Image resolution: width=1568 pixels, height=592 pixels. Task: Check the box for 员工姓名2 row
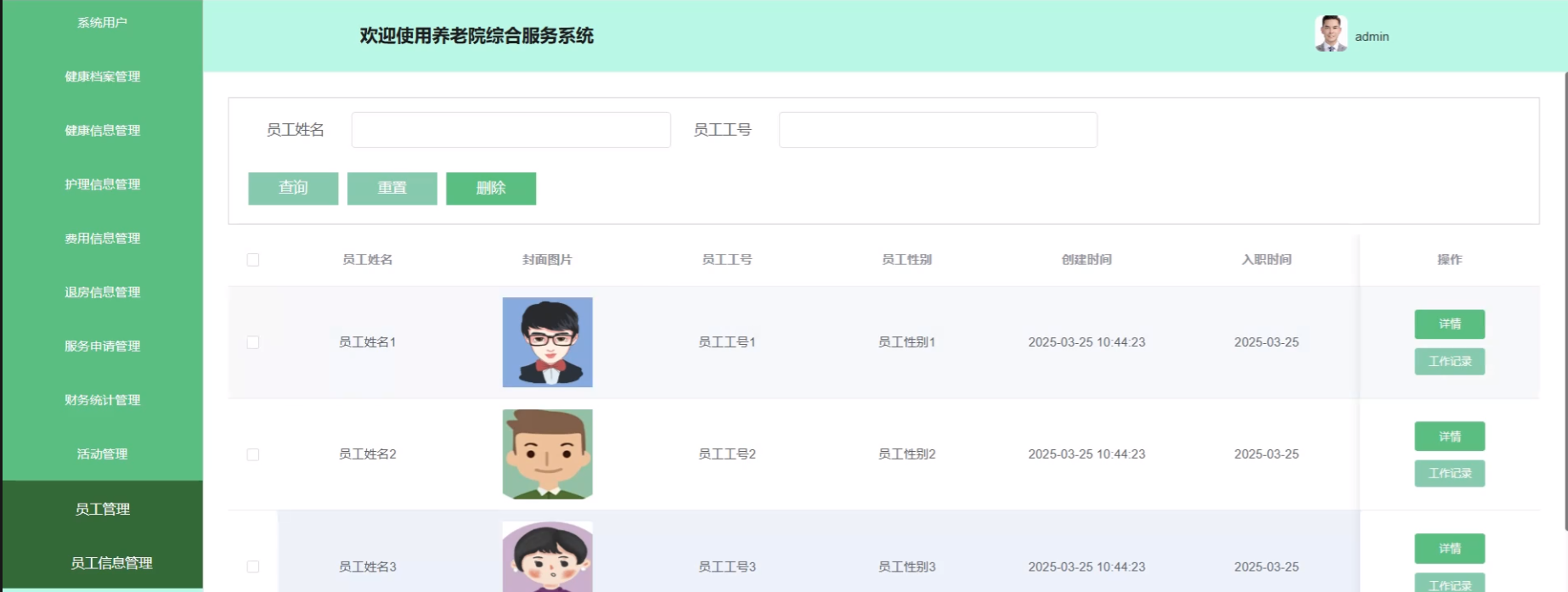(x=253, y=454)
